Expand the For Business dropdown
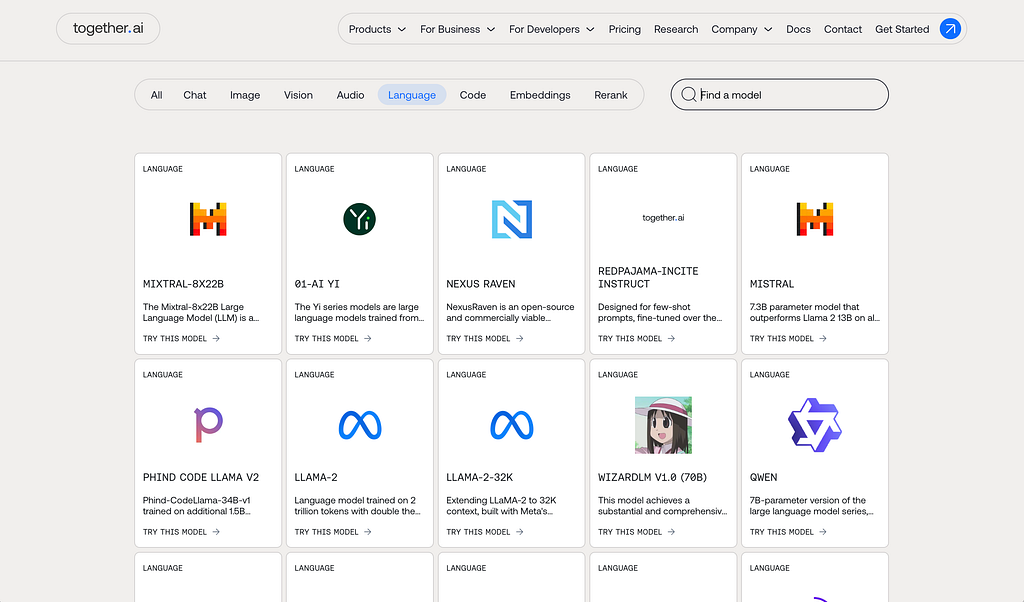Screen dimensions: 1024x602 [458, 29]
